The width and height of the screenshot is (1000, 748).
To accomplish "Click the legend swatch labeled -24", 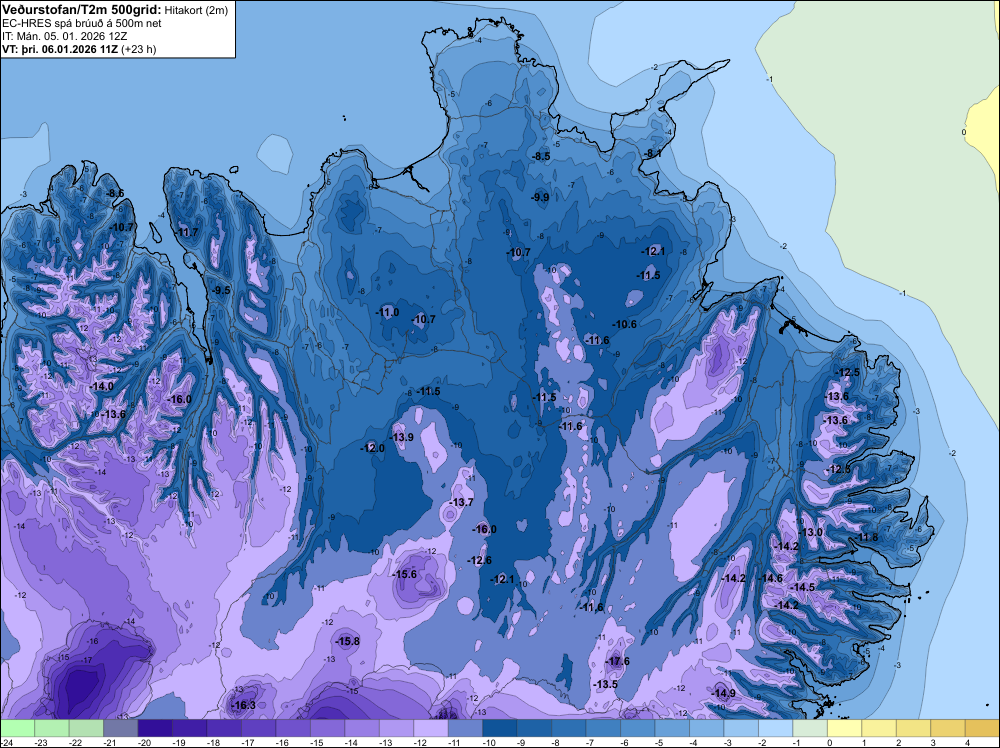I will [x=17, y=728].
